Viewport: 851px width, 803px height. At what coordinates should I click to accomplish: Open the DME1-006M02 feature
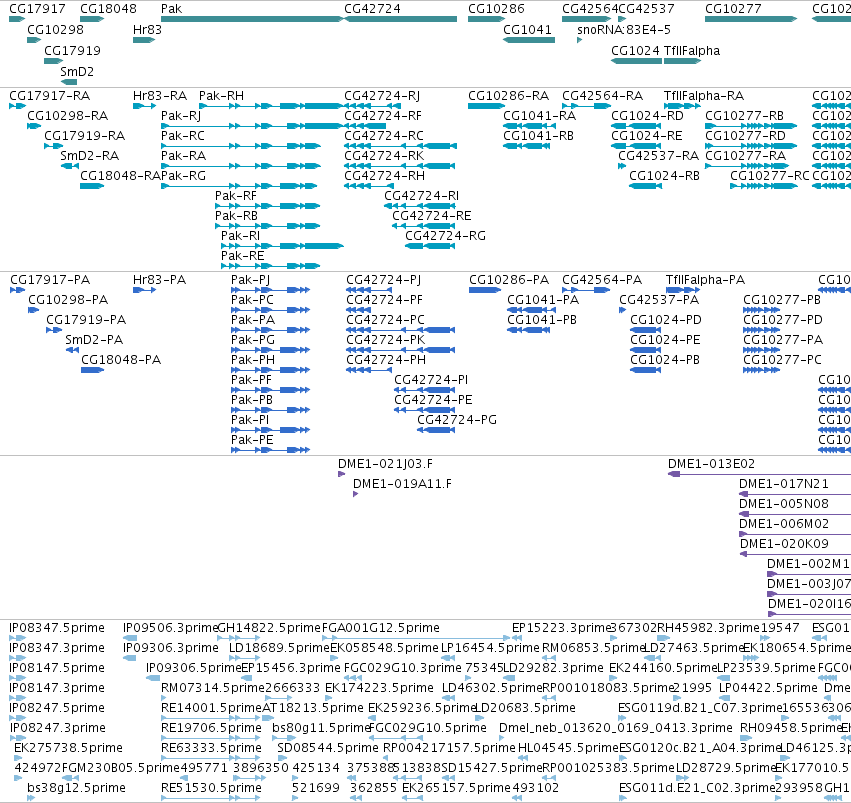pyautogui.click(x=795, y=534)
